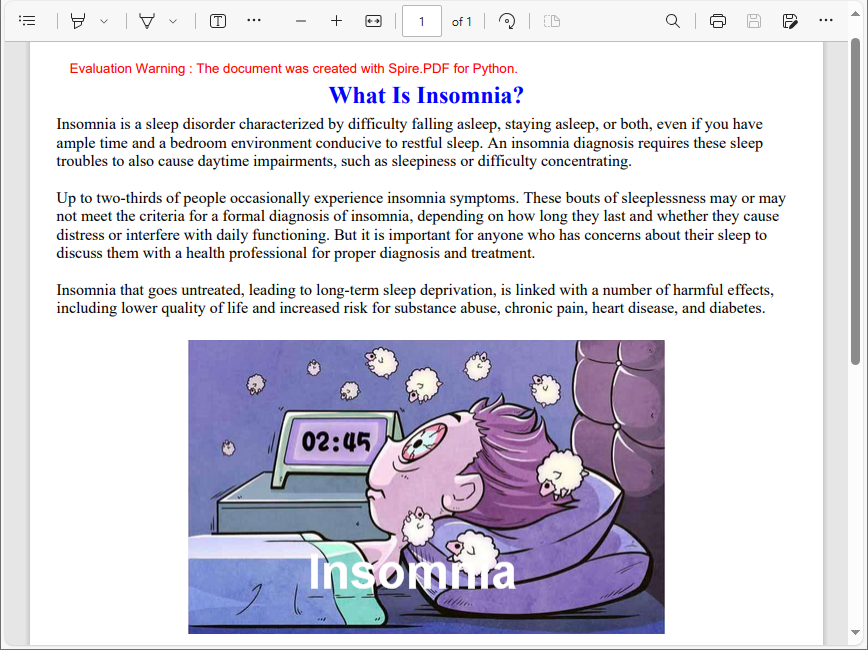Open the highlighter color dropdown
Image resolution: width=868 pixels, height=650 pixels.
[x=103, y=20]
